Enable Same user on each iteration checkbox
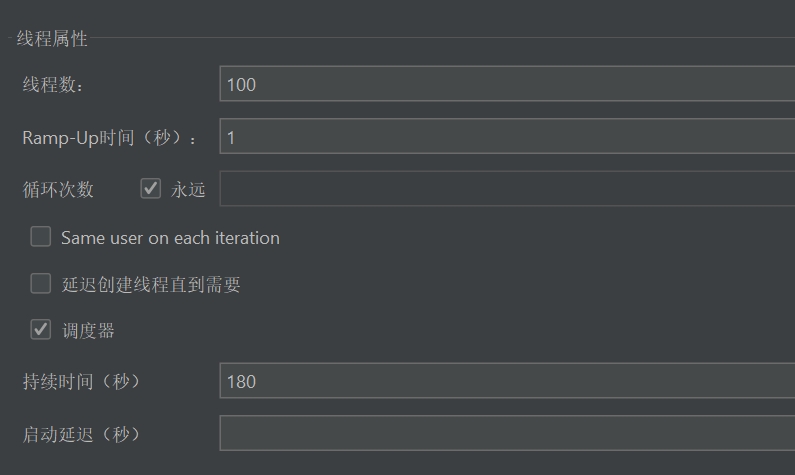795x475 pixels. coord(41,237)
